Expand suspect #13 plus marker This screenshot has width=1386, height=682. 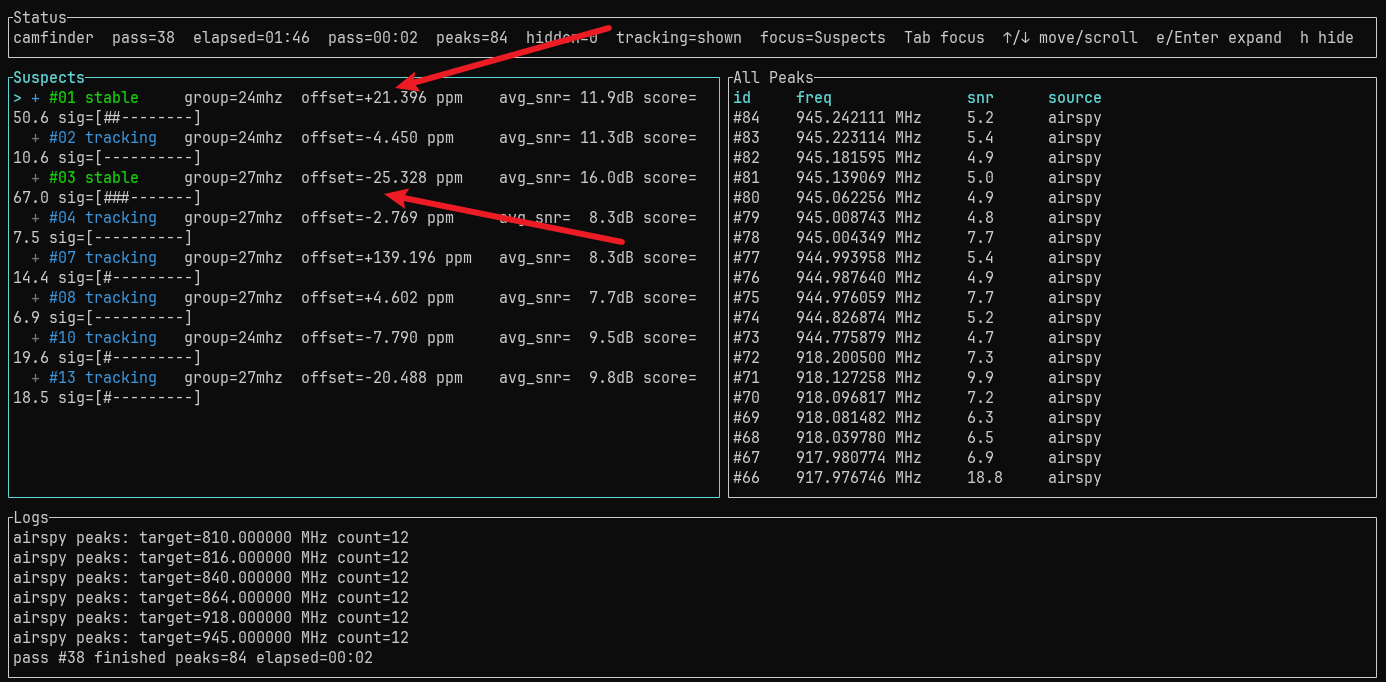click(x=36, y=378)
